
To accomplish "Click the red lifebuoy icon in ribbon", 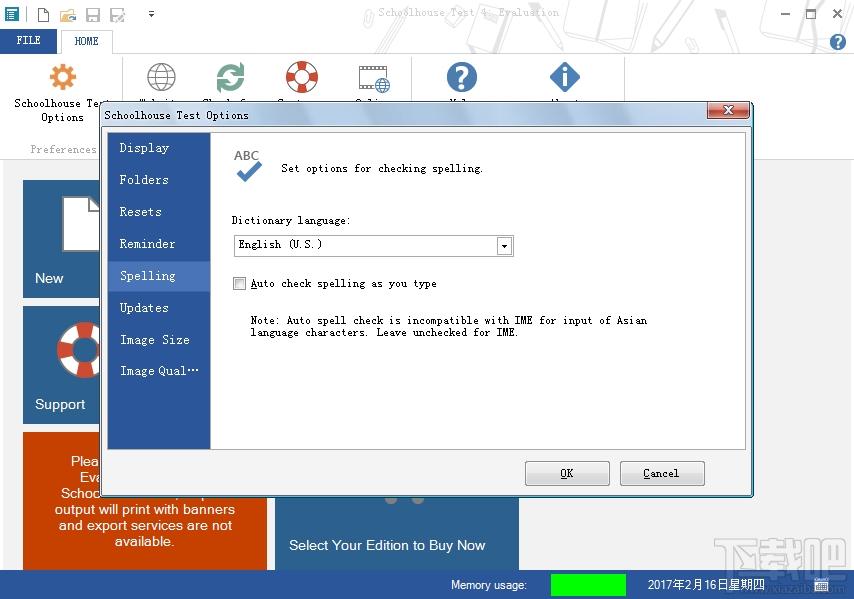I will point(302,77).
